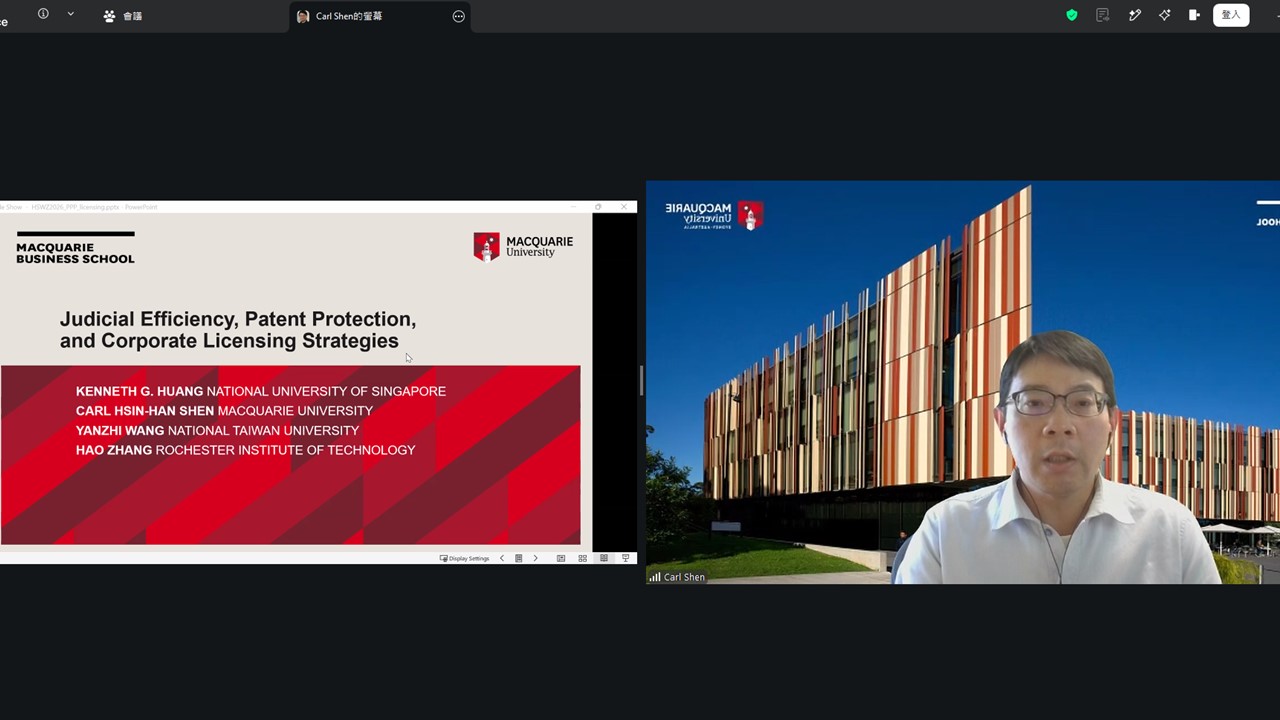The height and width of the screenshot is (720, 1280).
Task: Open more options on Carl Shen's screen tab
Action: 459,16
